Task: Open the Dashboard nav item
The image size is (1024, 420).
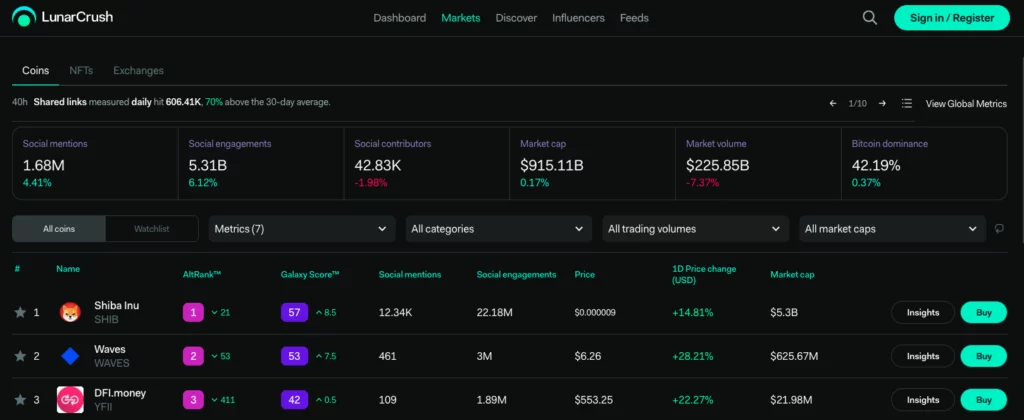Action: [400, 18]
